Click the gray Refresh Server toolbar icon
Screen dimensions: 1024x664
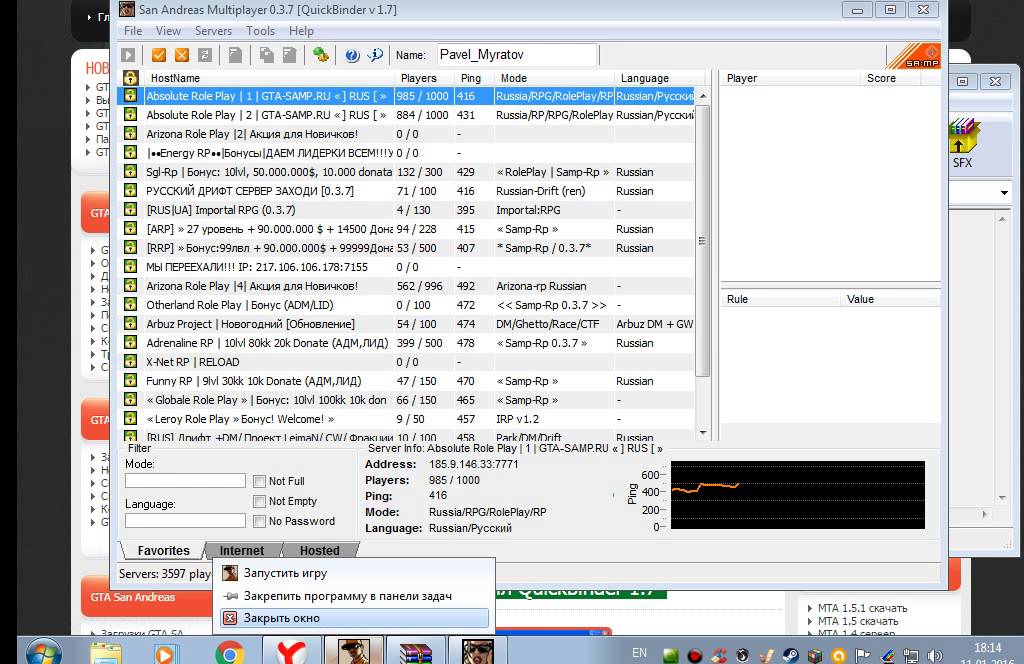point(205,55)
